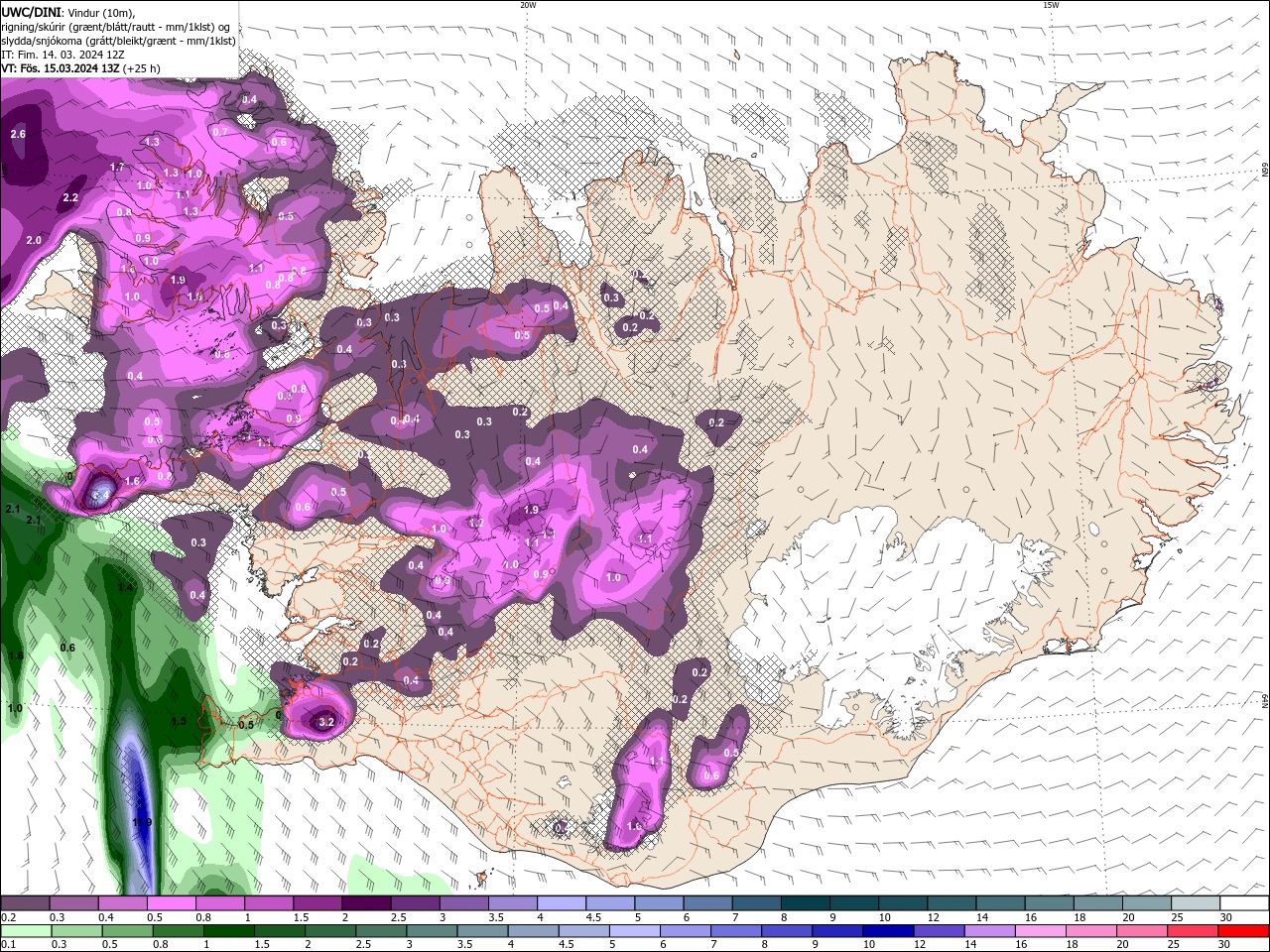
Task: Click the dark grey-purple 0.2 snow legend swatch
Action: click(x=25, y=903)
